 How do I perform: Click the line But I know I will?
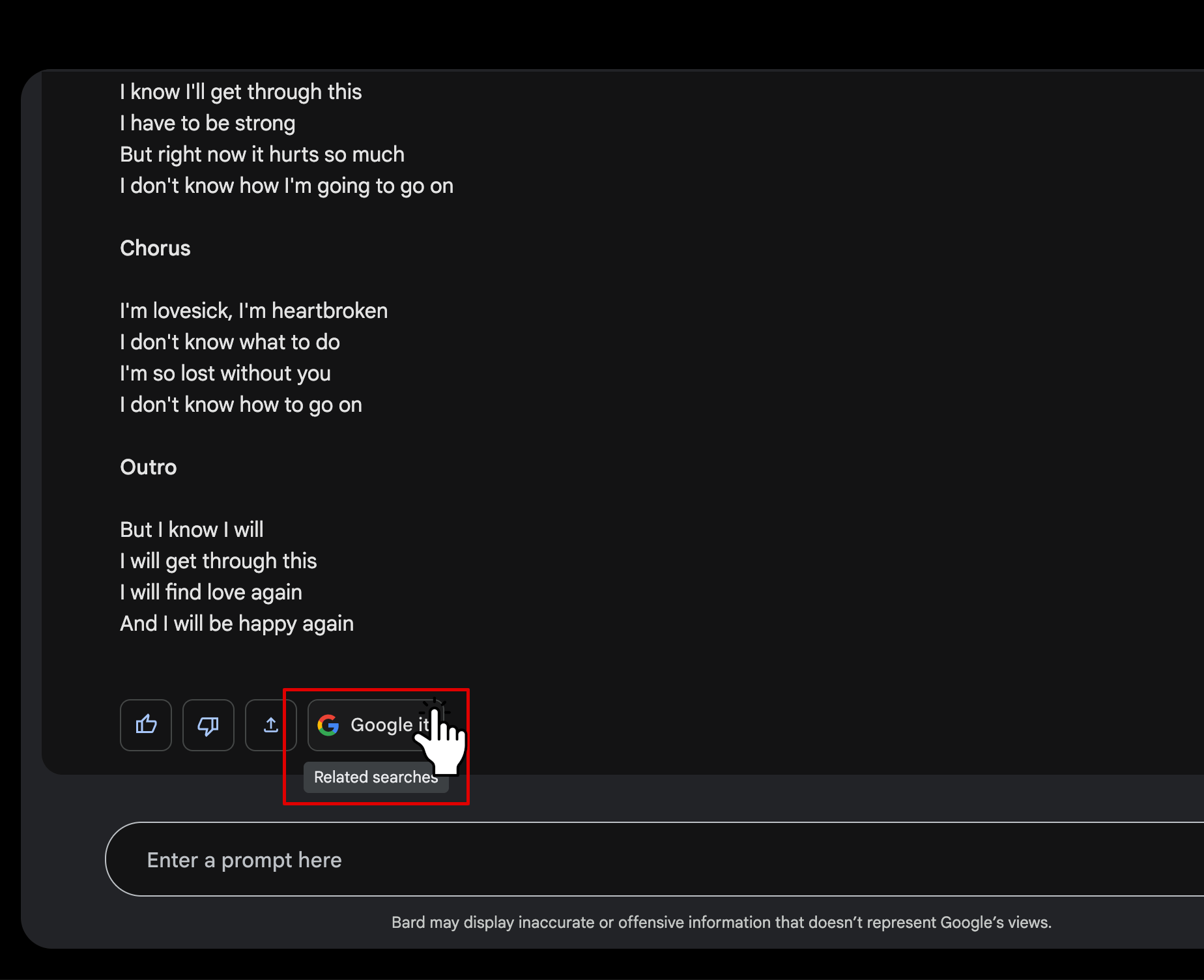(192, 530)
